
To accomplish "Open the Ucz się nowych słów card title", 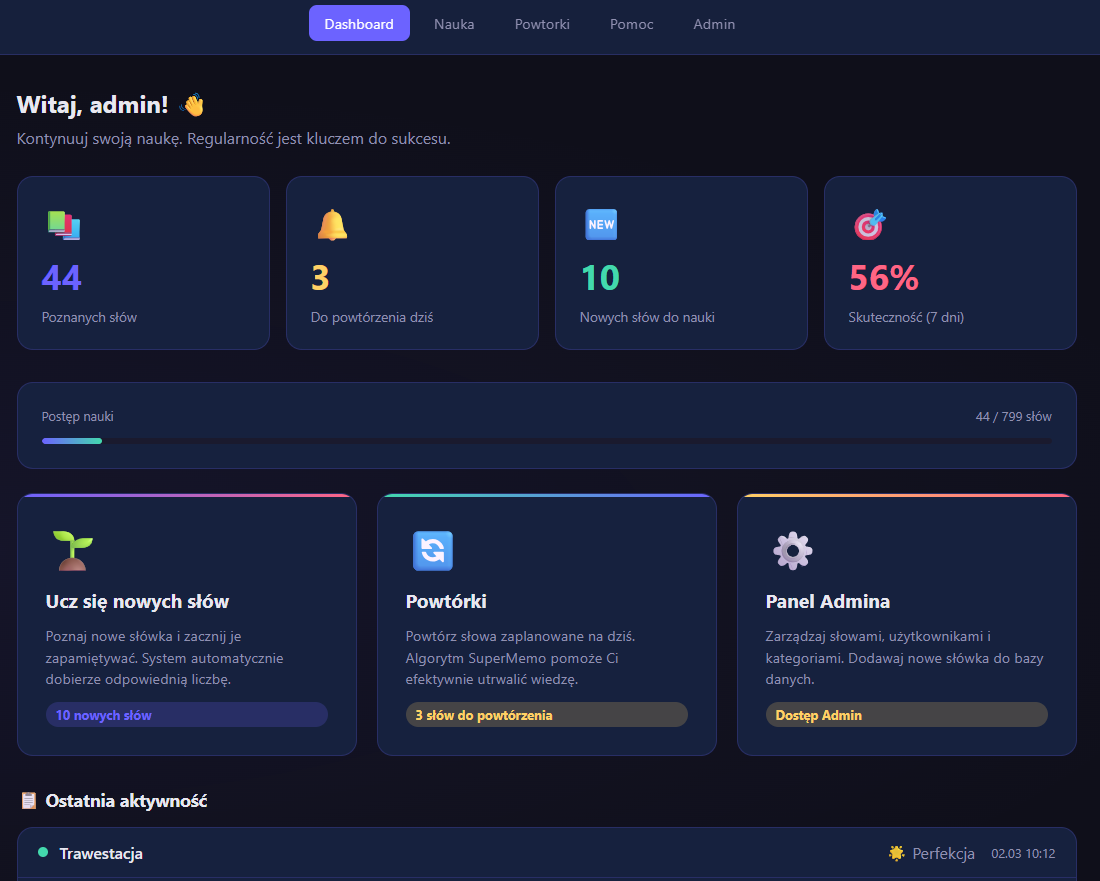I will (138, 602).
